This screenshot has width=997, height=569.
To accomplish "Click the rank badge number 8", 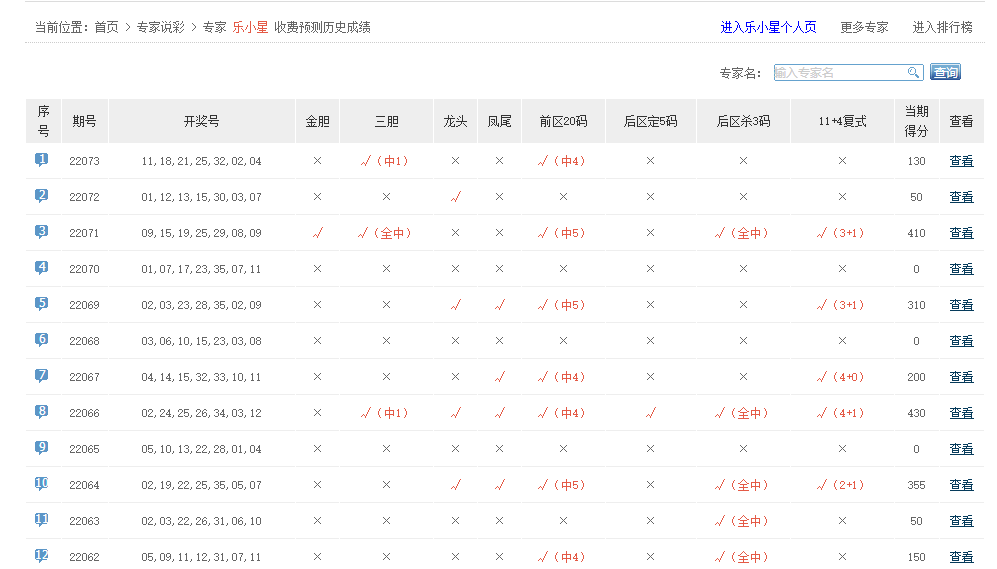I will tap(42, 412).
